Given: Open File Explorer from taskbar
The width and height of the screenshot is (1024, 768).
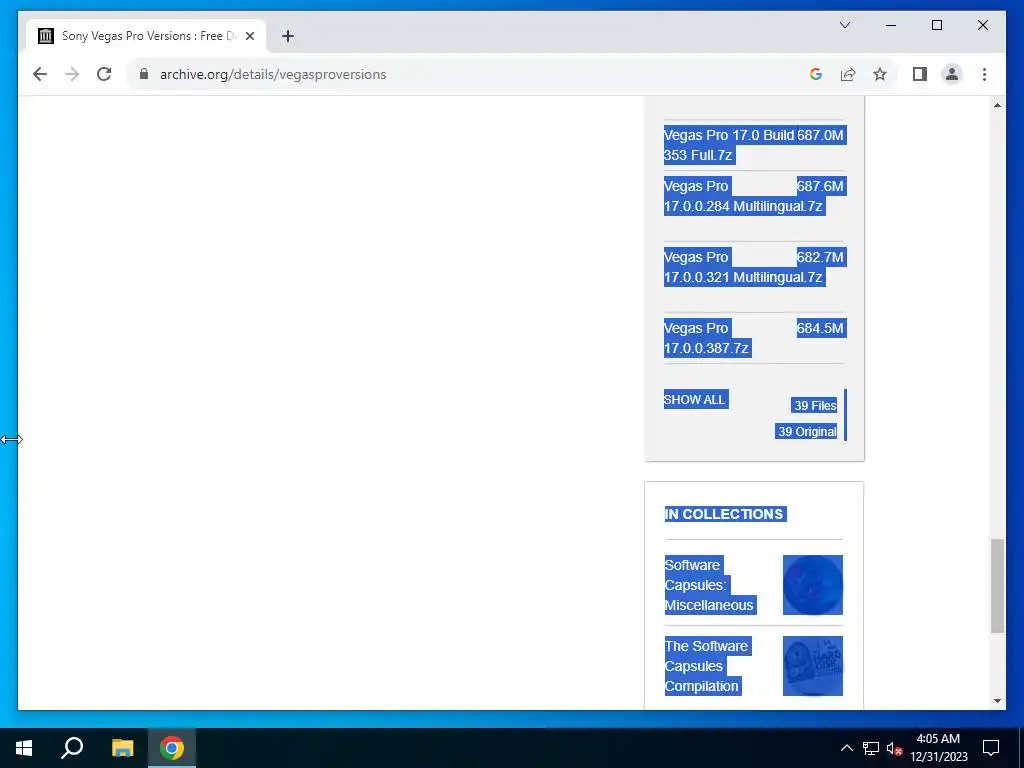Looking at the screenshot, I should click(x=122, y=748).
